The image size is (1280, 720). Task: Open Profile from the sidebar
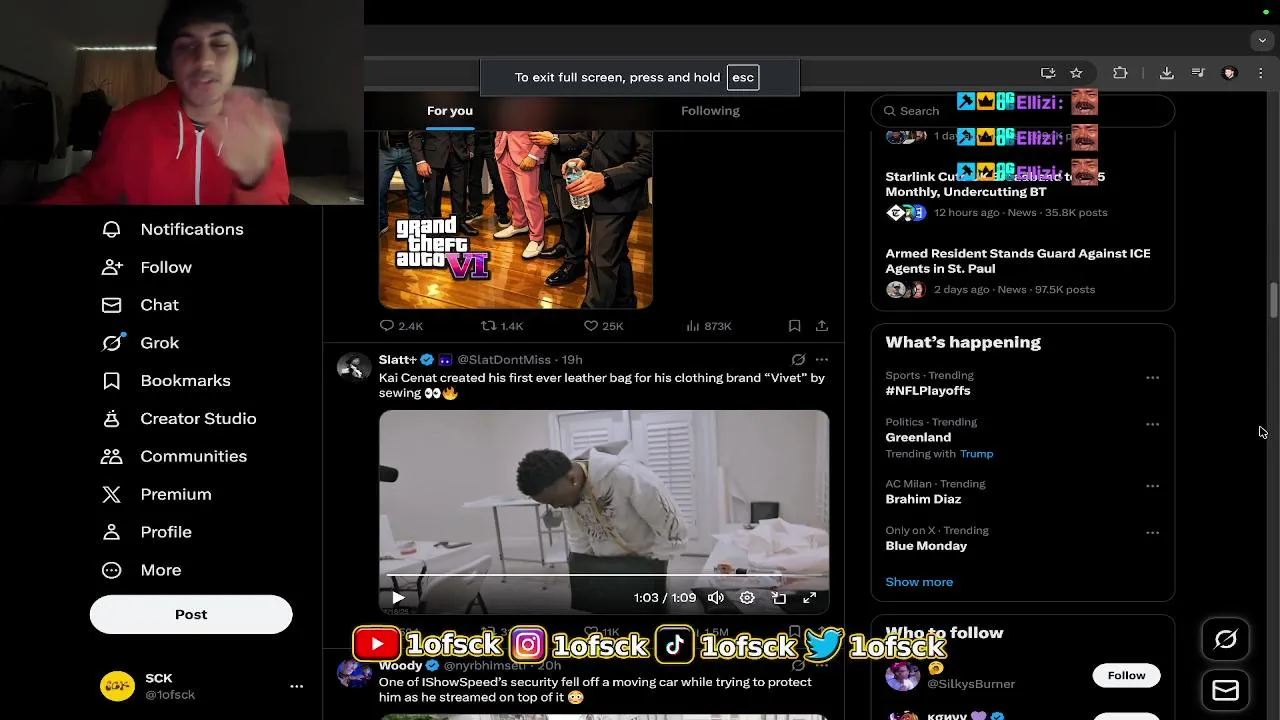pyautogui.click(x=146, y=532)
